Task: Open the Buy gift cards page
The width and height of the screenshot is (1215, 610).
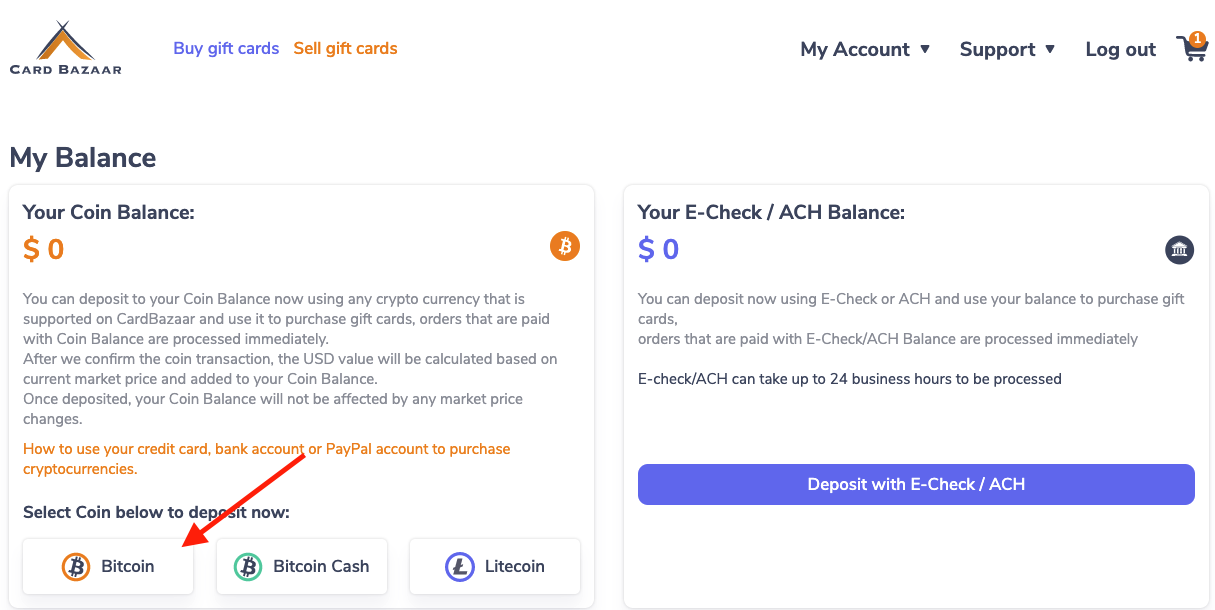Action: click(226, 48)
